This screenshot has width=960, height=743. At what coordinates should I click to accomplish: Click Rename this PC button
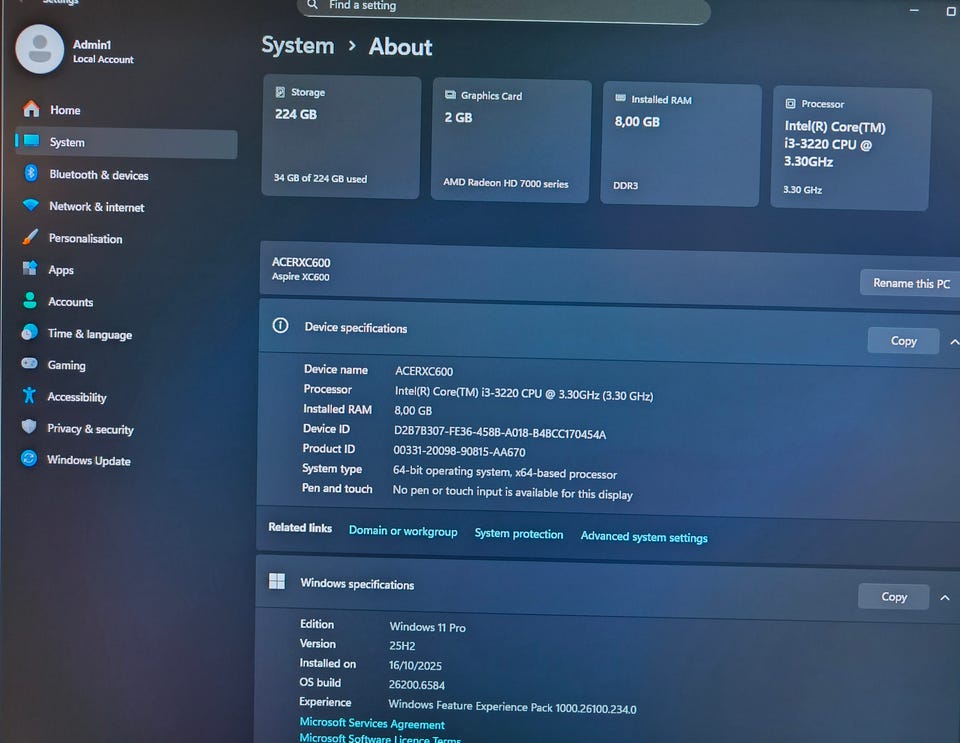click(910, 283)
